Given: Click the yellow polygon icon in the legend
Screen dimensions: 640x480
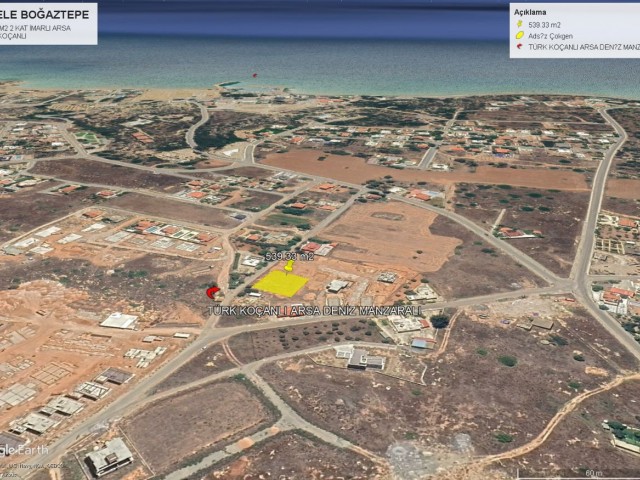Looking at the screenshot, I should pyautogui.click(x=520, y=36).
